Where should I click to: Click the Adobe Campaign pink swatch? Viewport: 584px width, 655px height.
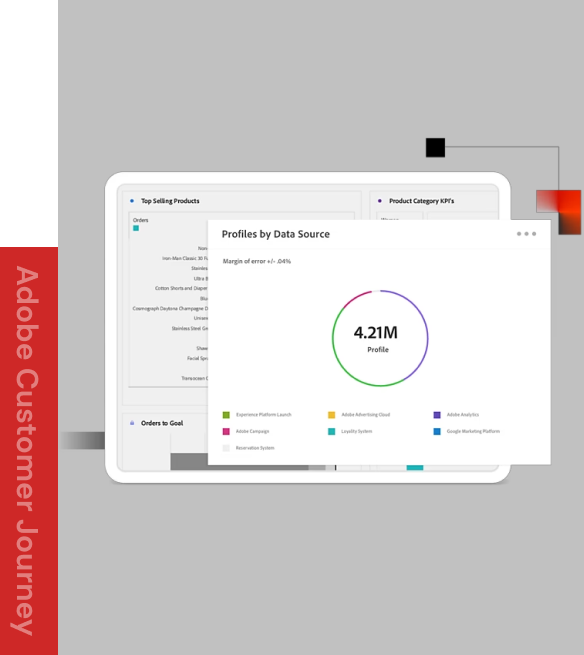226,432
